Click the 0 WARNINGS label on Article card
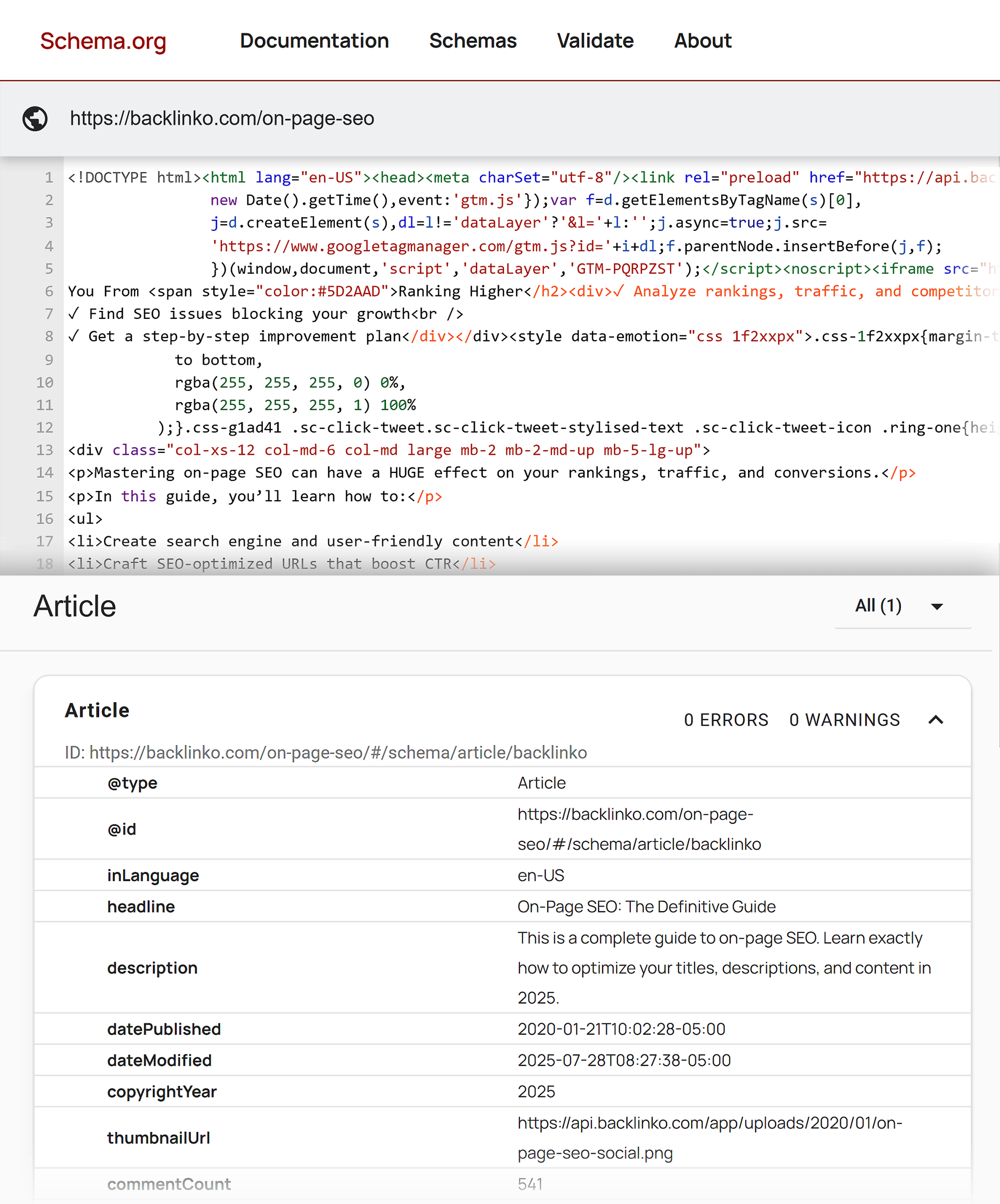The image size is (1000, 1204). tap(844, 720)
